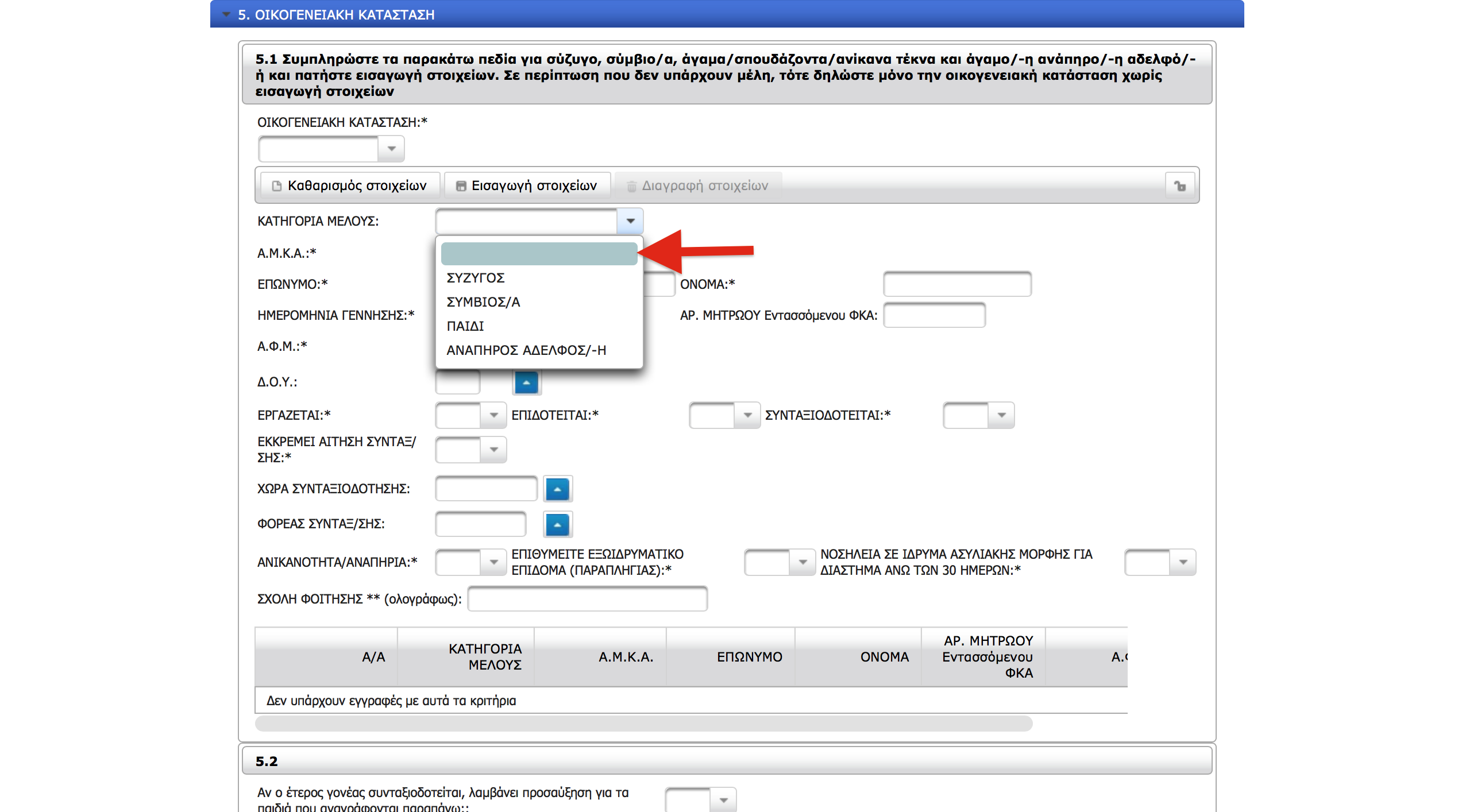
Task: Click blue lookup arrow for ΦΟΡΕΑΣ ΣΥΝΤΑΞ/ΣΗΣ
Action: 557,524
